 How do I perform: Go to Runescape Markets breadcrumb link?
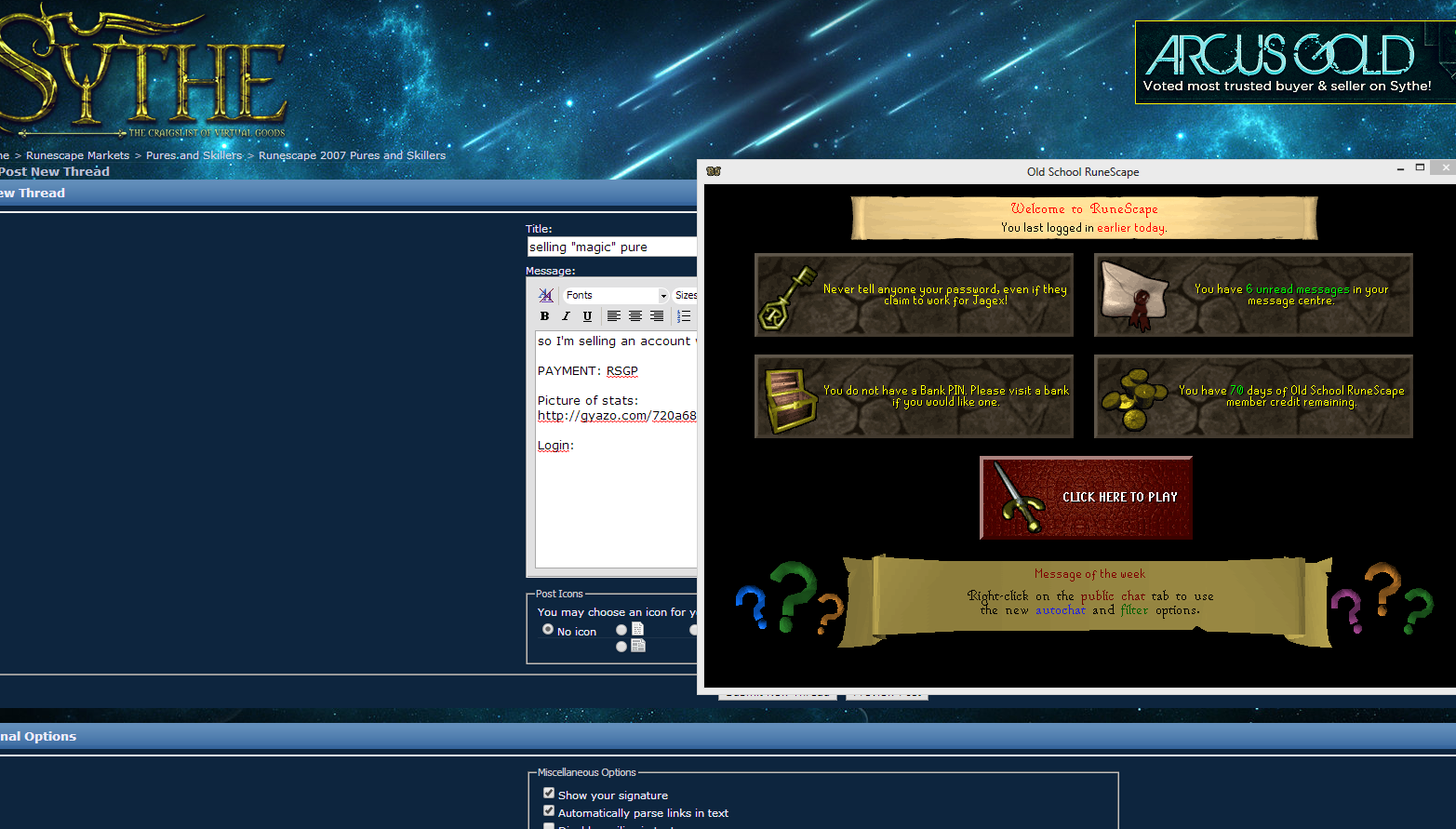78,155
